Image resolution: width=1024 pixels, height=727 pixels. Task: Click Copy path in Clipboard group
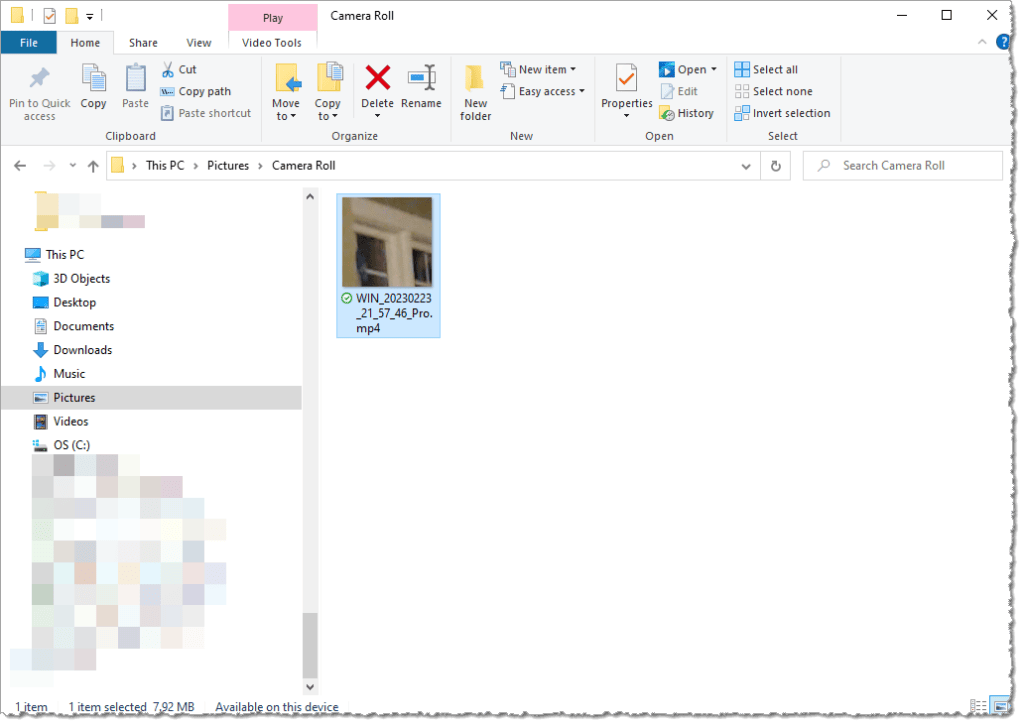pos(195,91)
